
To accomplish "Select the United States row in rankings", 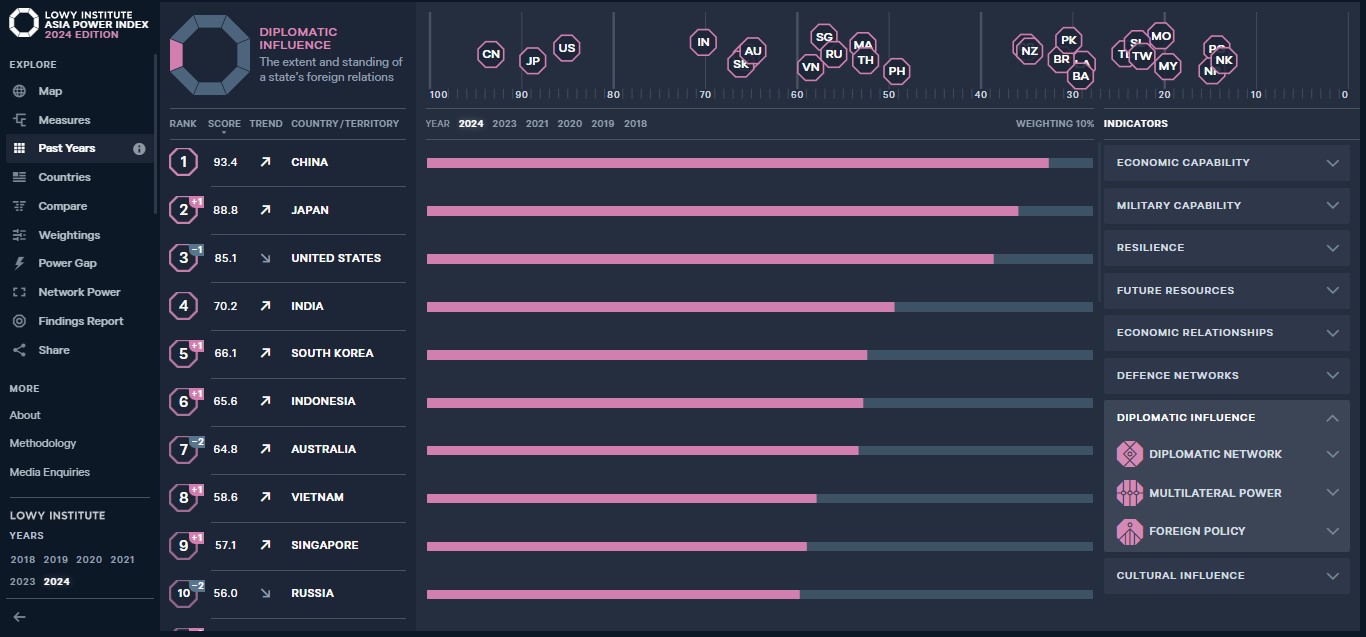I will pyautogui.click(x=288, y=258).
